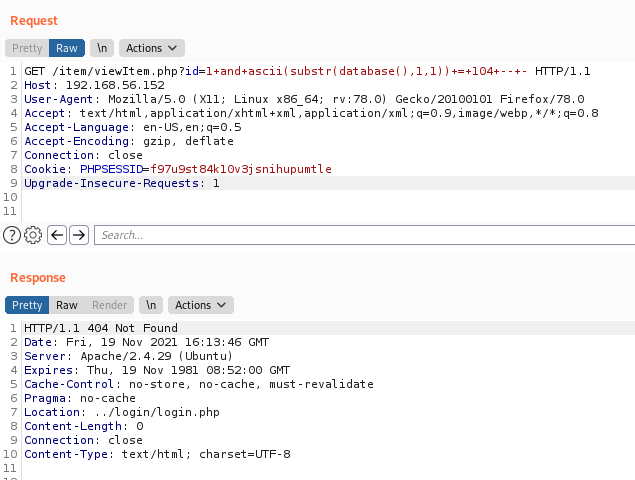Go to previous search match arrow
This screenshot has width=635, height=480.
click(x=57, y=235)
